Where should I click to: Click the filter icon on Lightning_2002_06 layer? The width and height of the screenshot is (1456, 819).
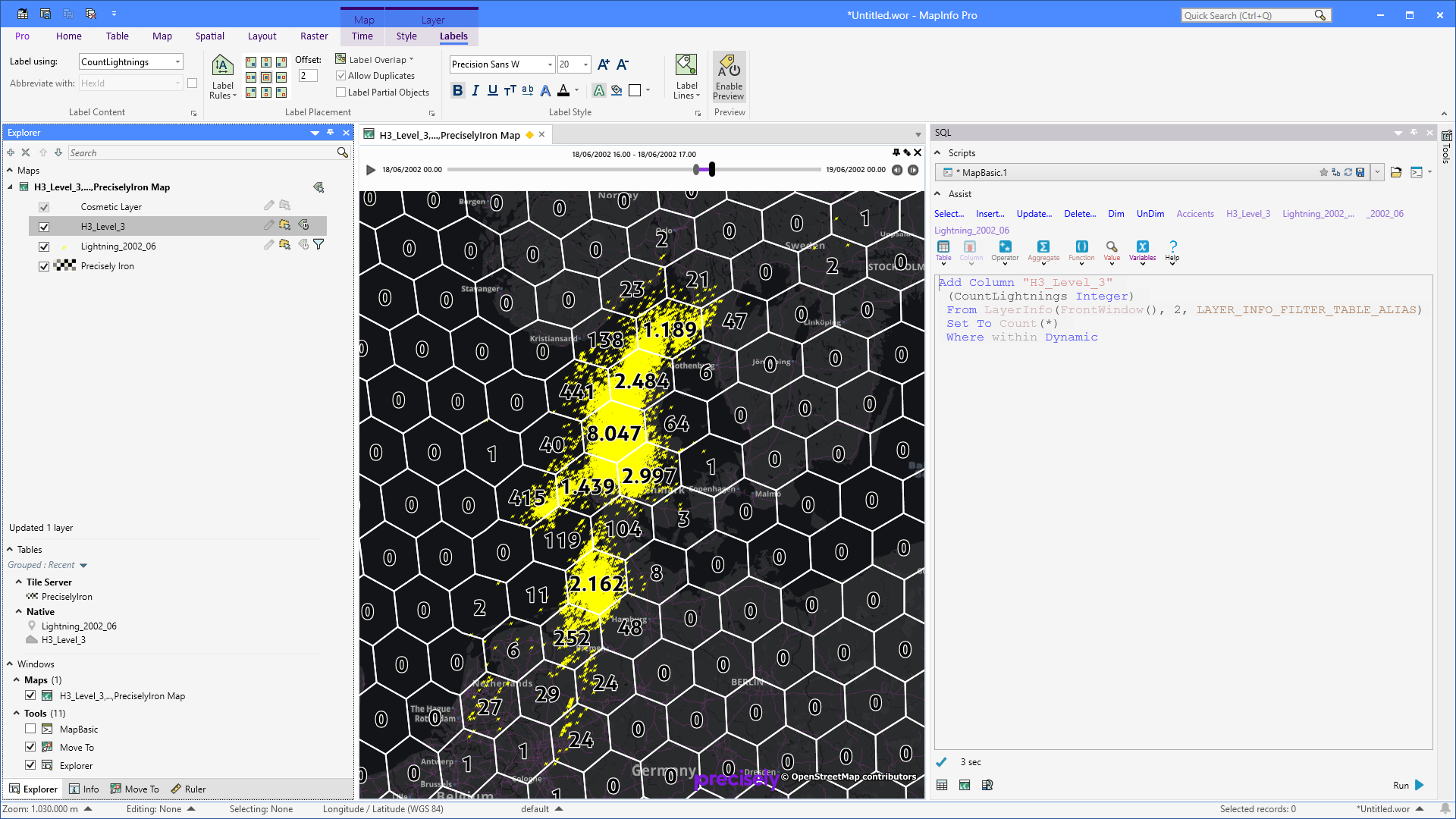click(318, 245)
